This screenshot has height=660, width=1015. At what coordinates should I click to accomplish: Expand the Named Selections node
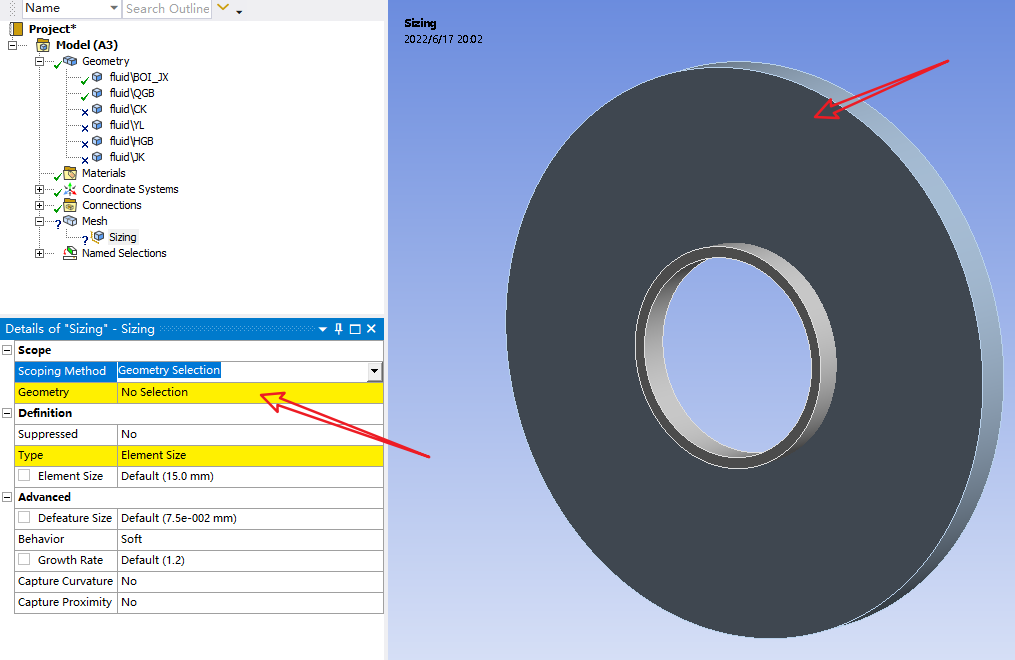click(x=40, y=253)
